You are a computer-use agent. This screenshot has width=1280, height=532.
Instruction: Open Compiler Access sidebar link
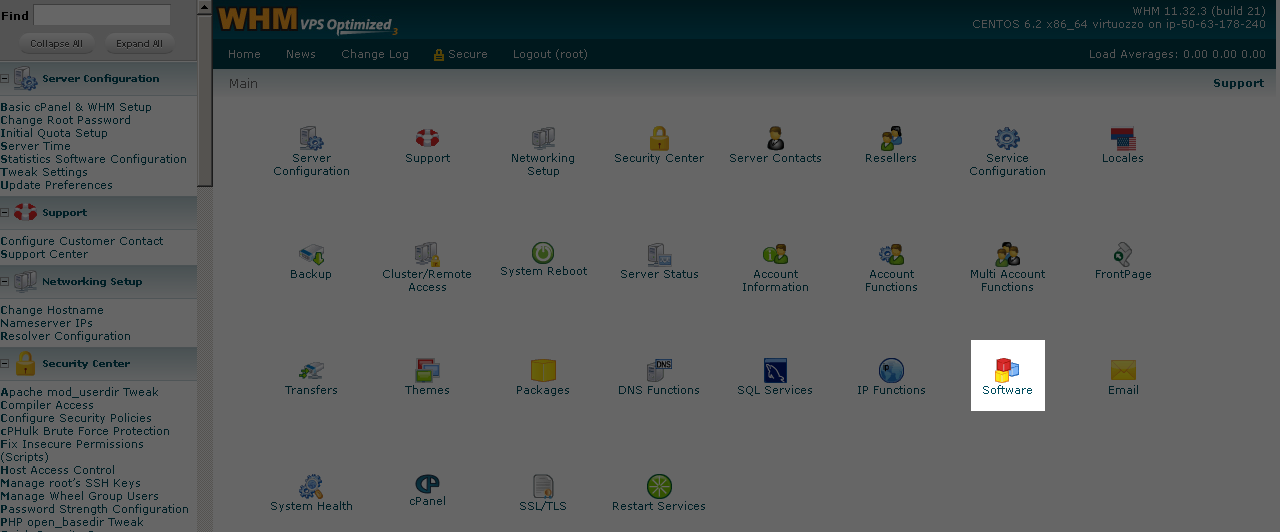tap(47, 405)
